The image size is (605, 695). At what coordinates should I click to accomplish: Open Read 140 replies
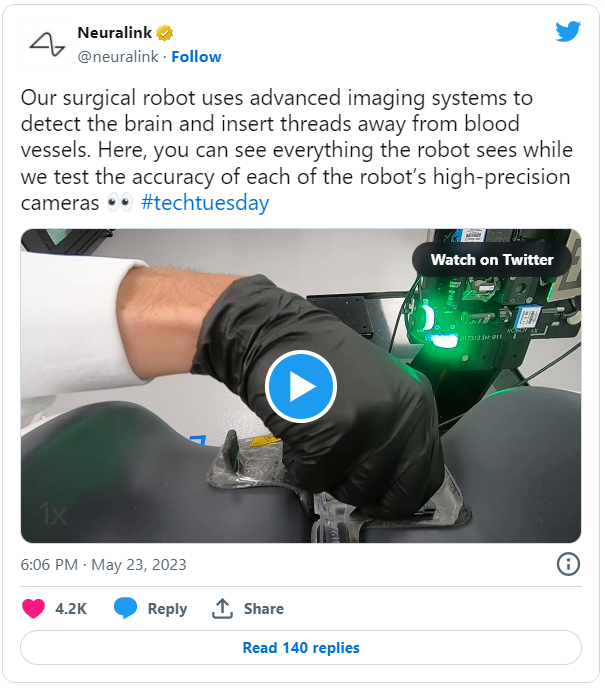tap(301, 648)
